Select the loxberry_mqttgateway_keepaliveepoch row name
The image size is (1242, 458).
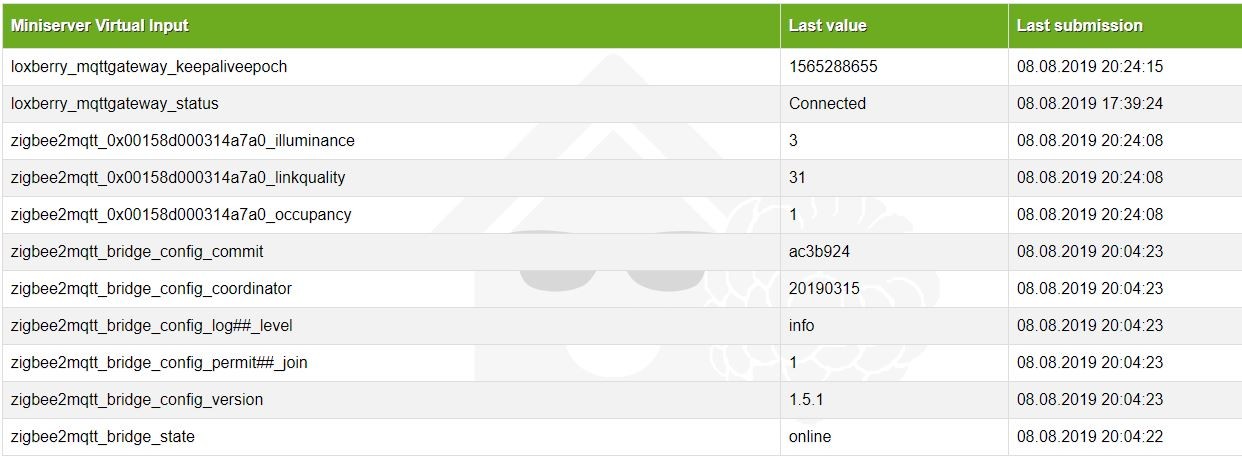(x=149, y=66)
